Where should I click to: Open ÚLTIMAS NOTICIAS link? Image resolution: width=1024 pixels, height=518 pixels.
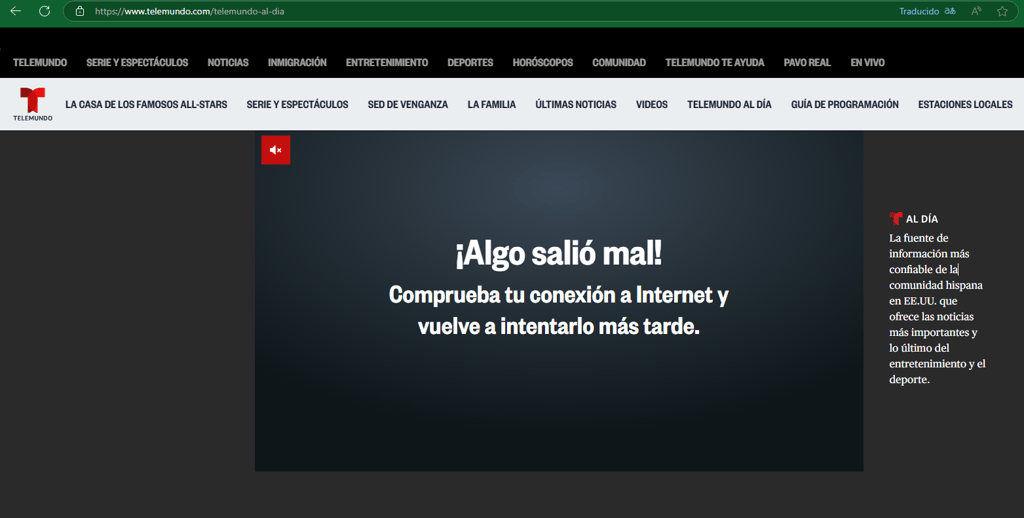click(x=576, y=105)
